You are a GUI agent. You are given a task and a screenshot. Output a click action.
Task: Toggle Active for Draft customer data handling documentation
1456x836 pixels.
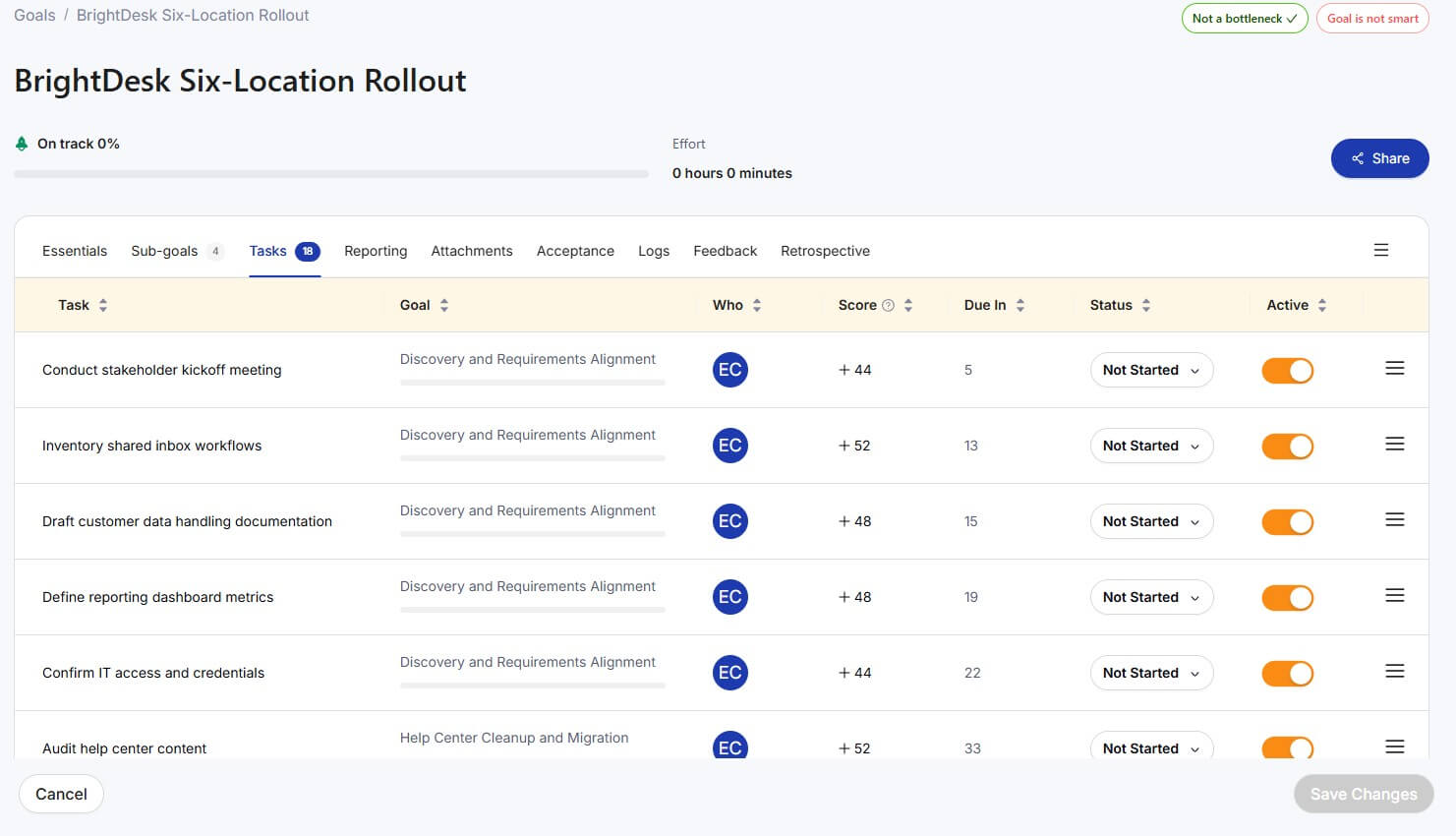[1287, 522]
